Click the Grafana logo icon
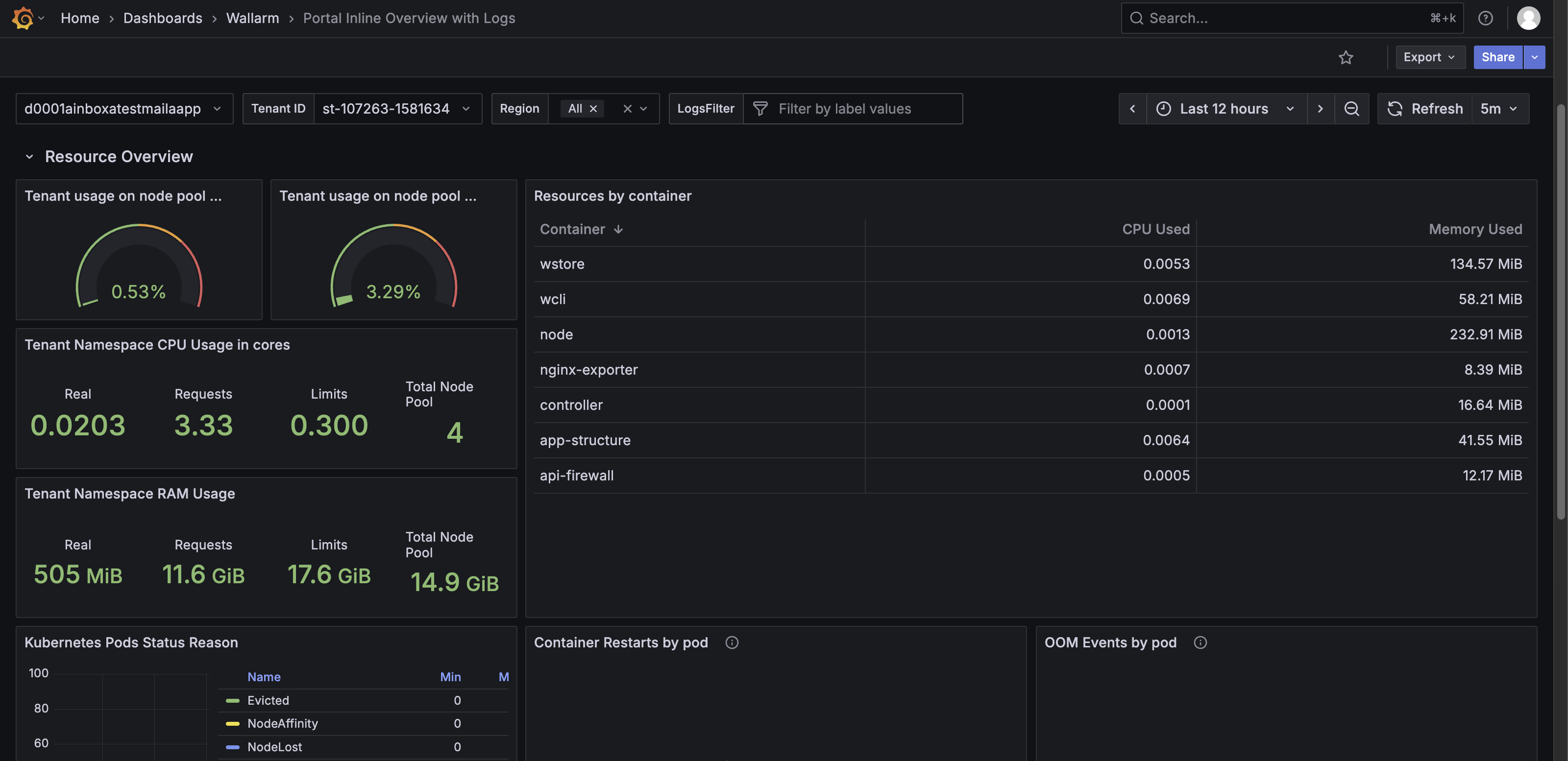Image resolution: width=1568 pixels, height=761 pixels. (23, 18)
